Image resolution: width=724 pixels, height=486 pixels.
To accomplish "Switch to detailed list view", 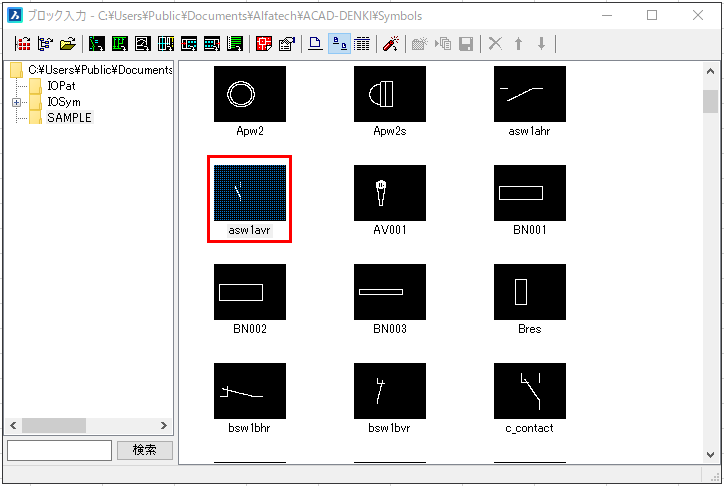I will [x=362, y=44].
